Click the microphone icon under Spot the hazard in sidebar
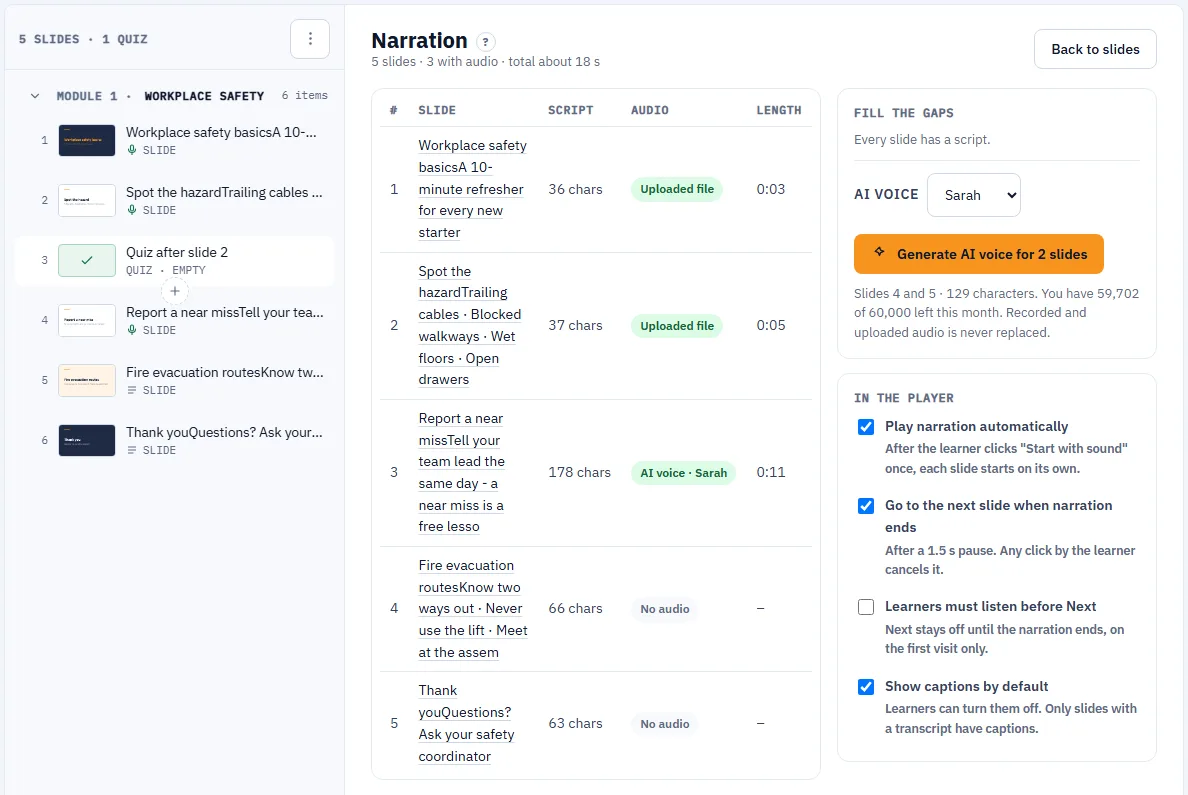Screen dimensions: 1188x795 [132, 210]
